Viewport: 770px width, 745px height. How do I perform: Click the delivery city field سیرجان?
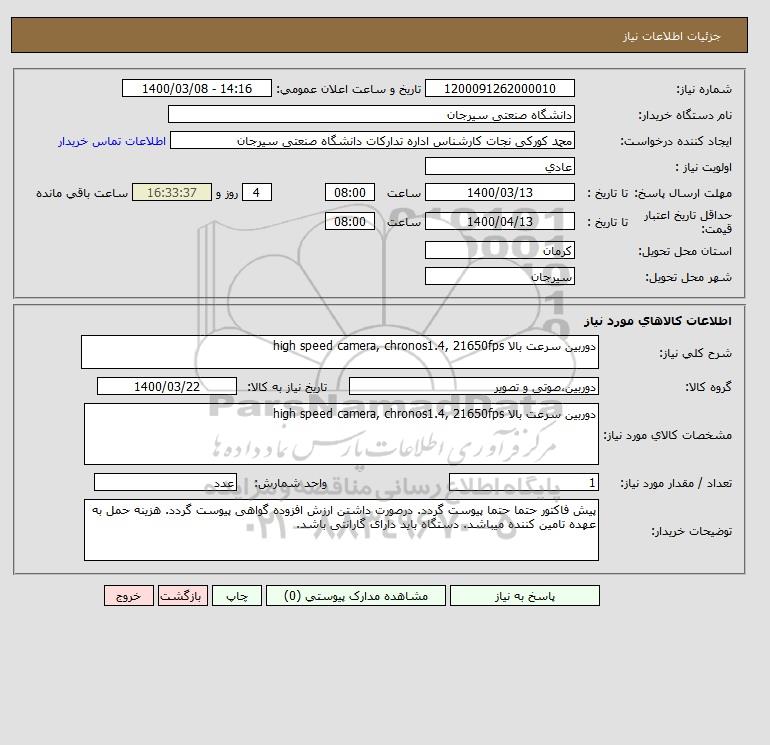pos(499,276)
